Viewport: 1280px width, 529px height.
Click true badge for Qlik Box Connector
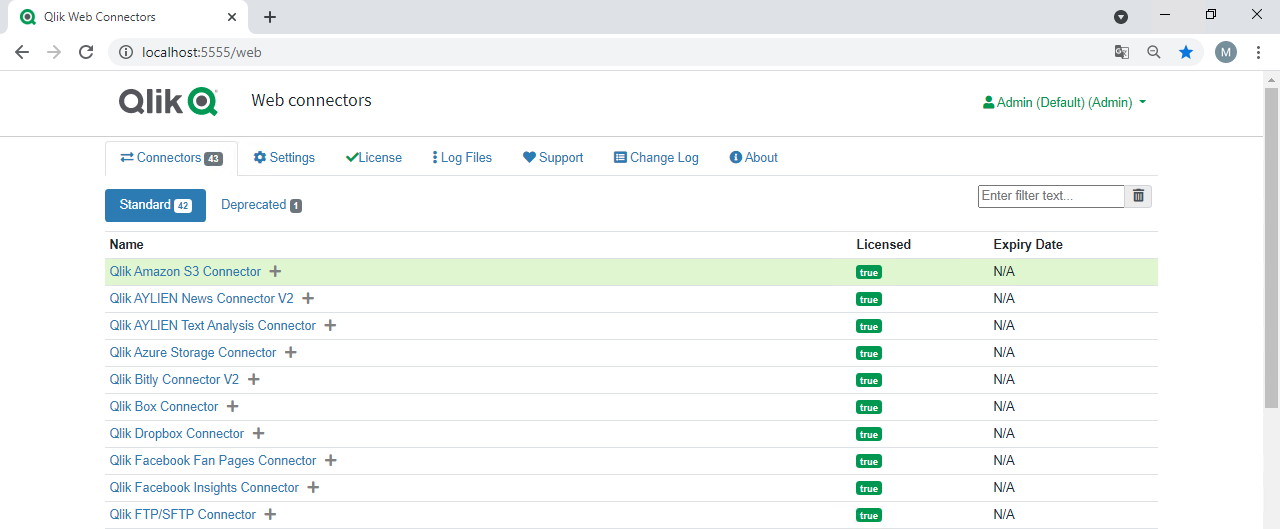coord(869,407)
